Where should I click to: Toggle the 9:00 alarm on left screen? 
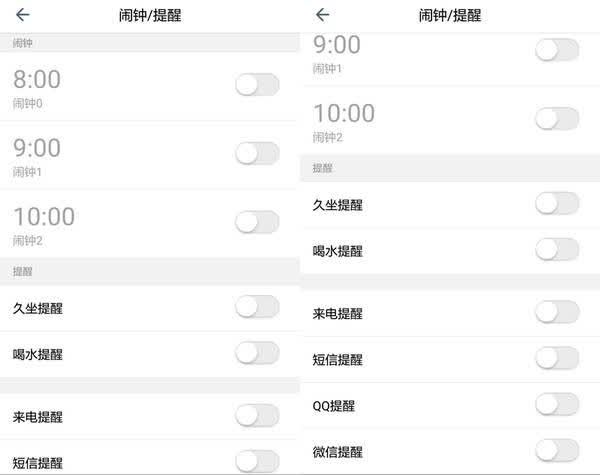pos(257,153)
